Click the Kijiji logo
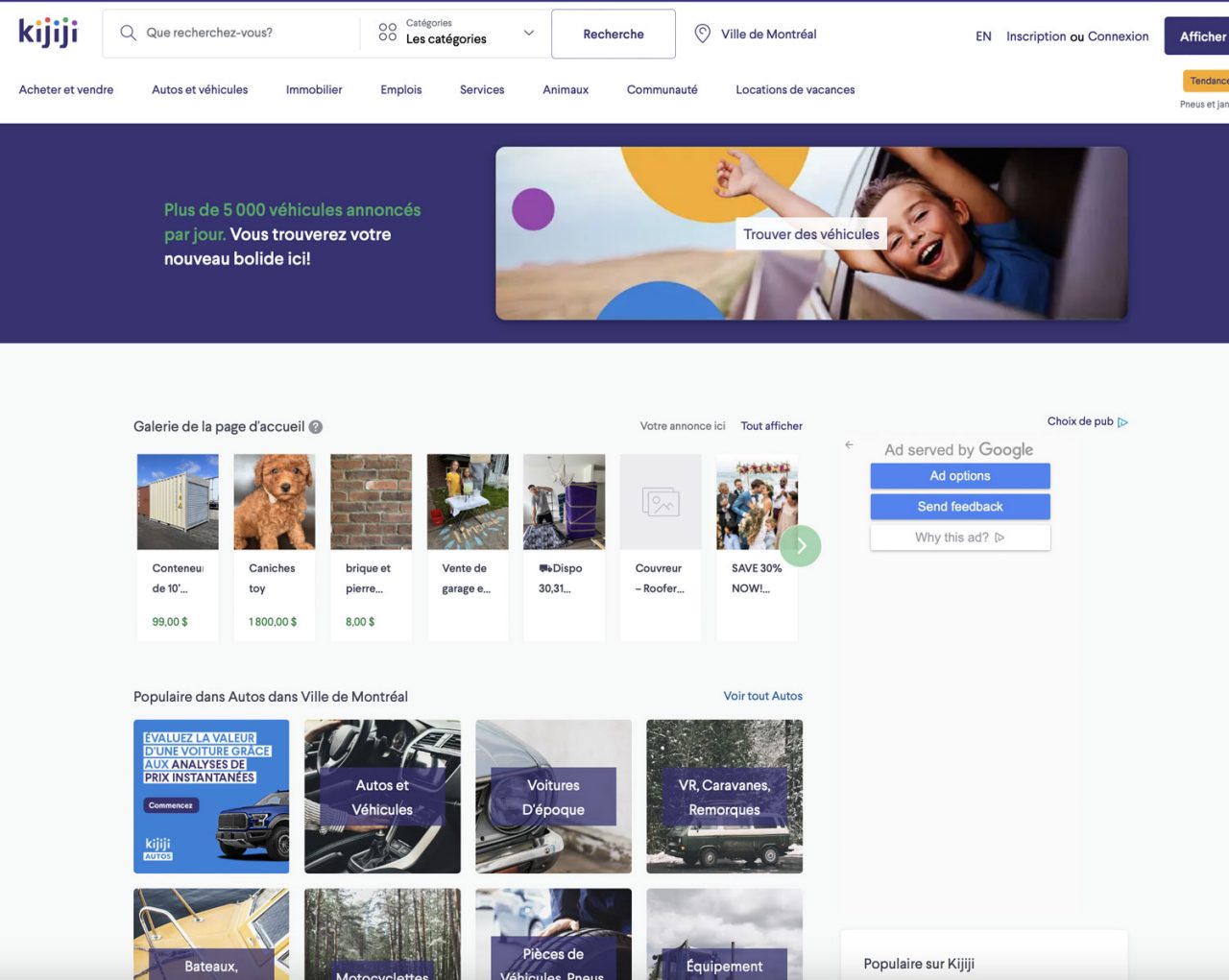The width and height of the screenshot is (1229, 980). click(x=46, y=32)
